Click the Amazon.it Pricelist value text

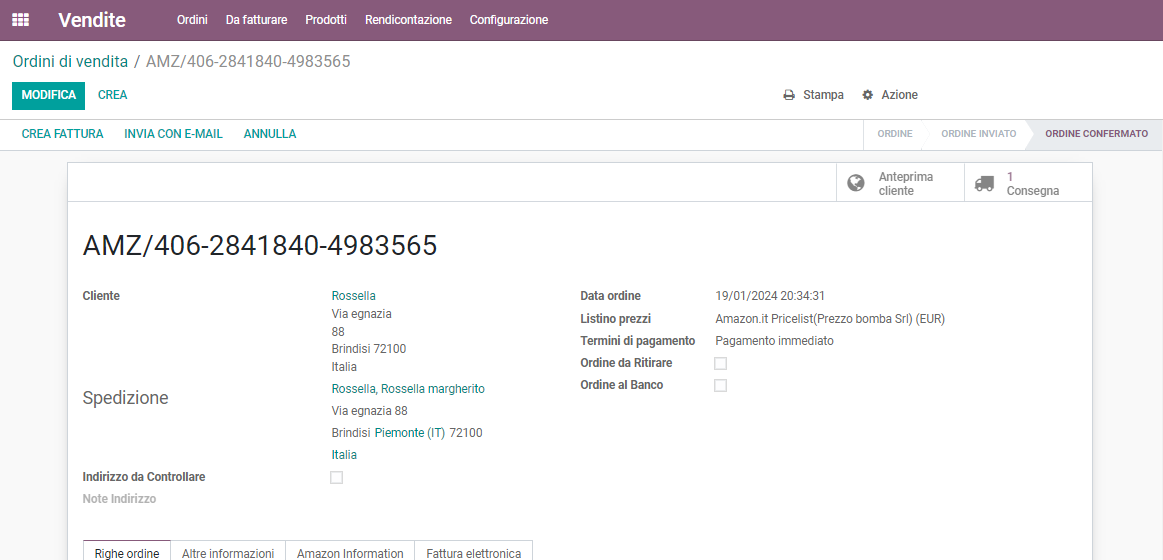[x=830, y=319]
